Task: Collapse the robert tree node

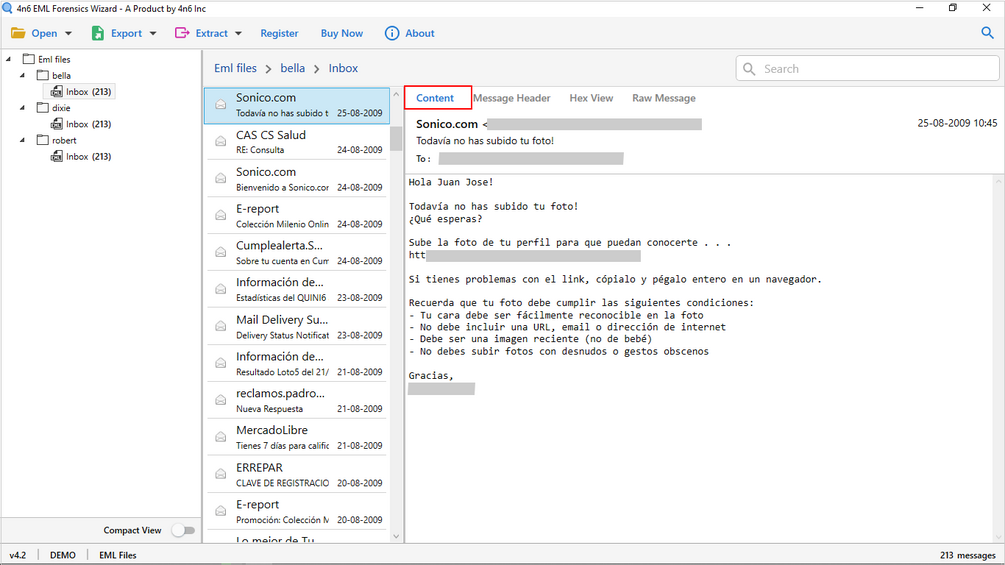Action: 22,140
